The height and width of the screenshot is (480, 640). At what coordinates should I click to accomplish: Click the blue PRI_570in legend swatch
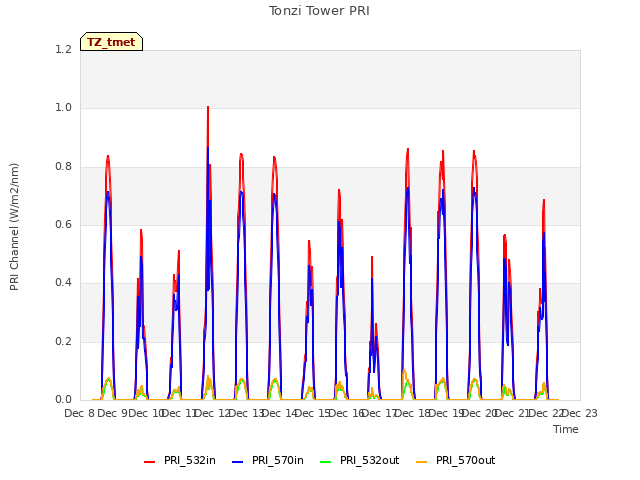[x=238, y=462]
